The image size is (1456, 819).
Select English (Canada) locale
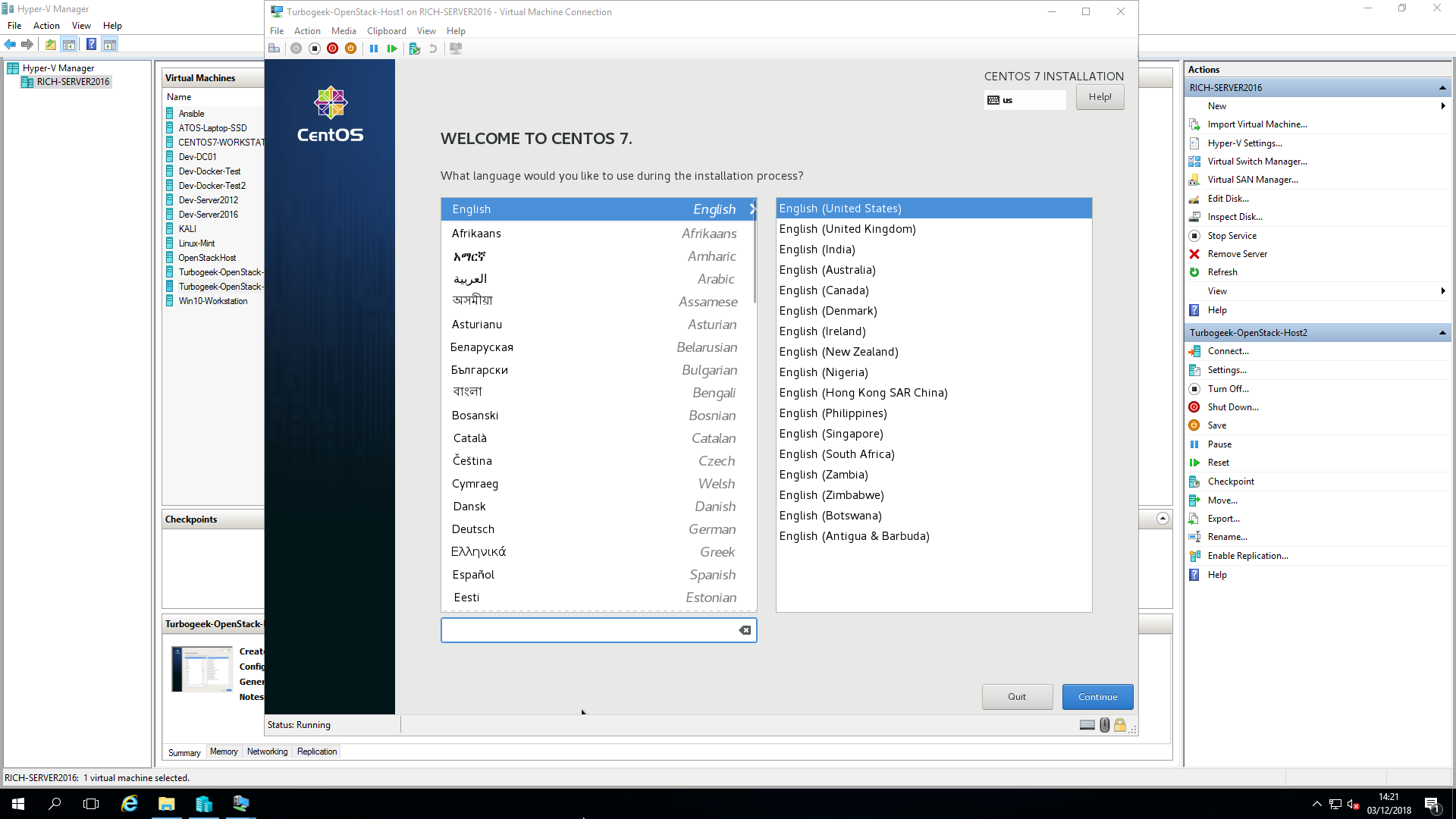point(934,290)
